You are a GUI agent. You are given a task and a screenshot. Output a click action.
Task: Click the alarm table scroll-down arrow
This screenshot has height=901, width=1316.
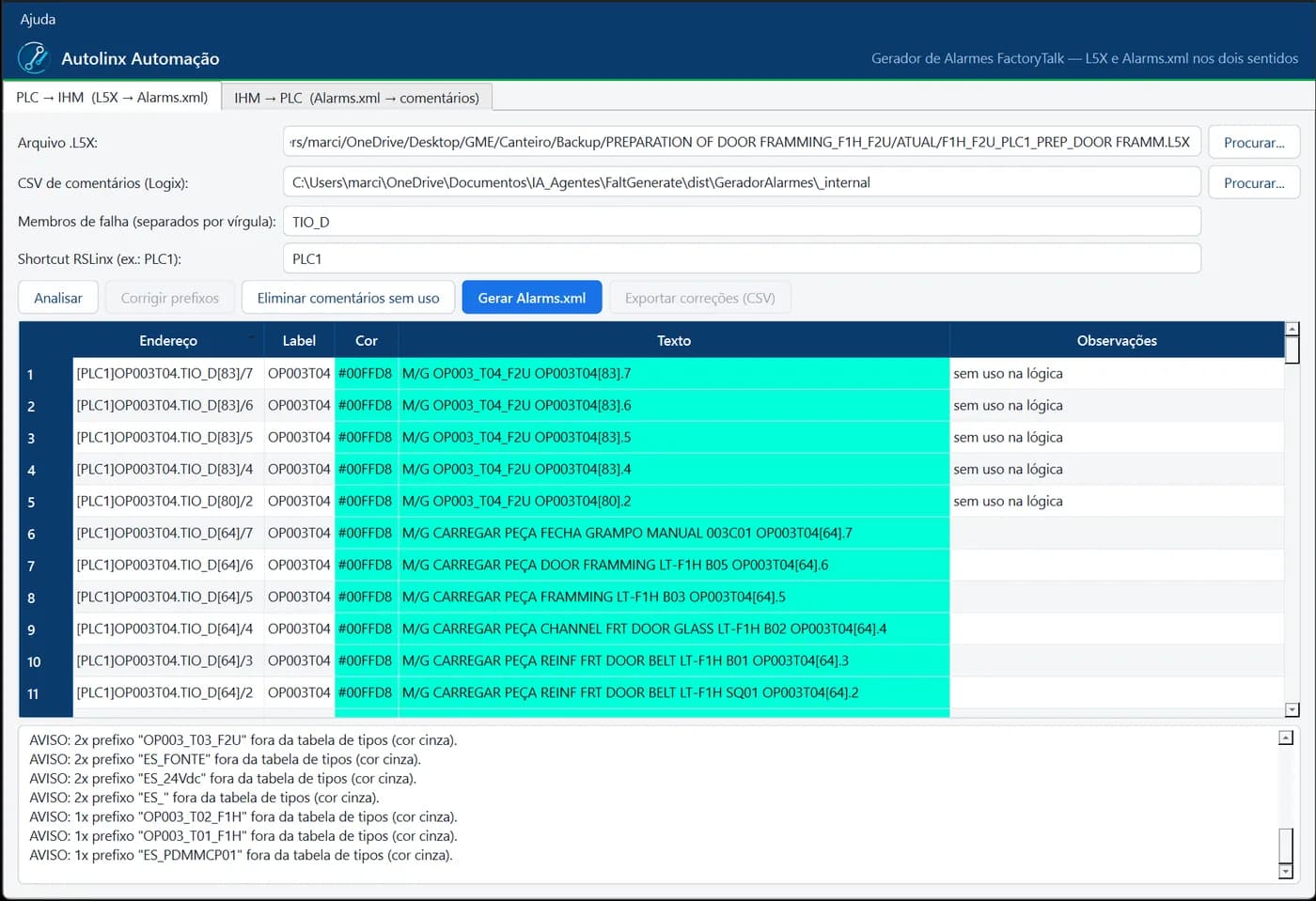1292,710
